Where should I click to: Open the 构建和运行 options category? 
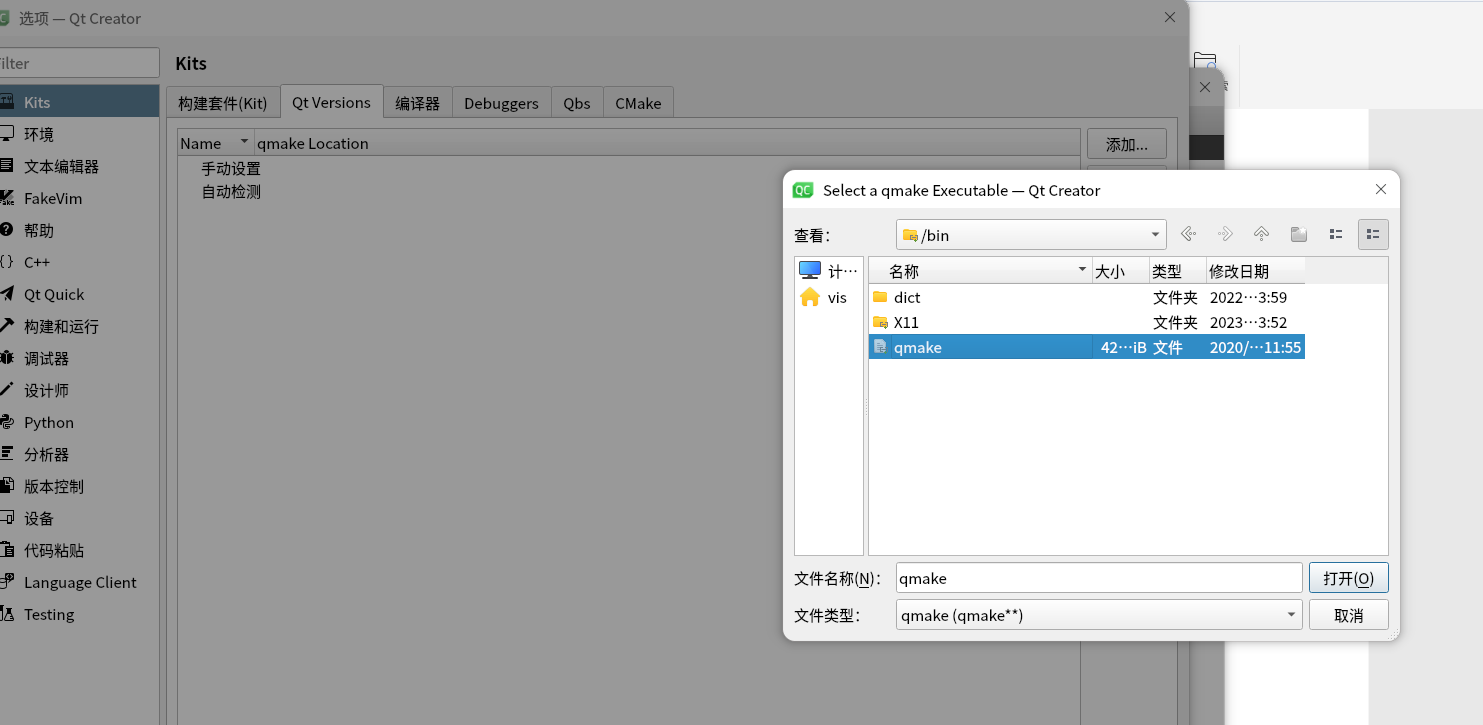[x=79, y=326]
